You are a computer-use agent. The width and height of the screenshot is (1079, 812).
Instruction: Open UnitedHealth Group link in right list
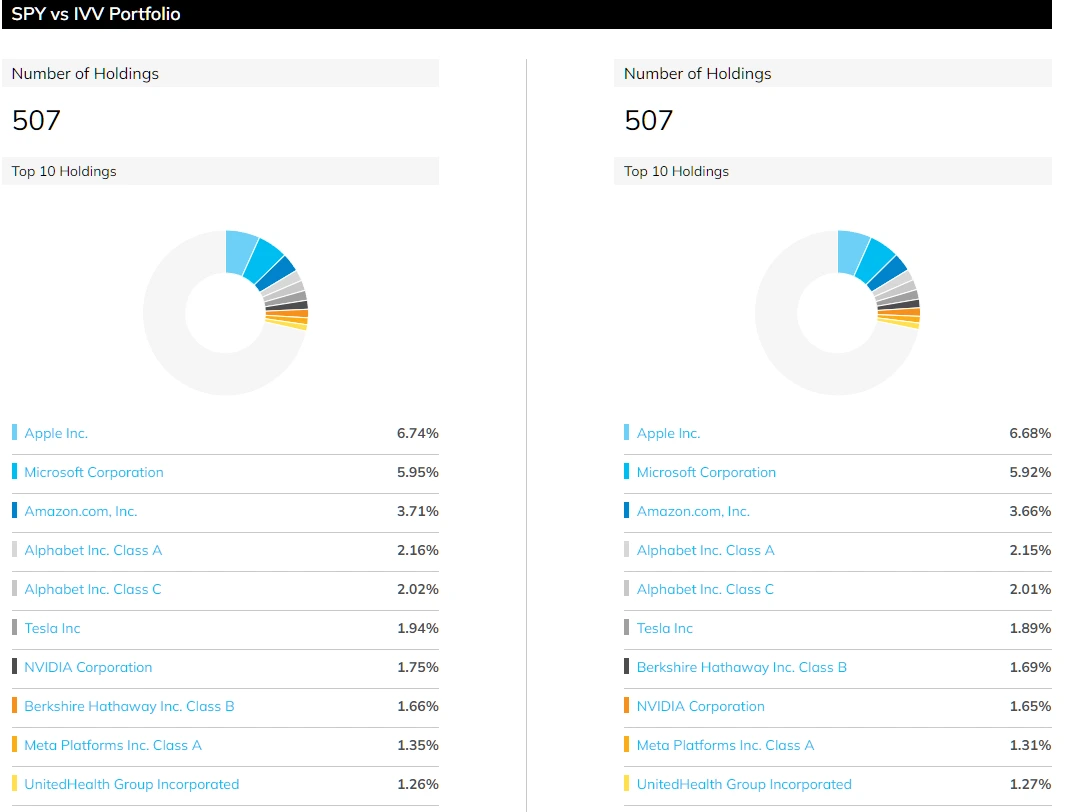[x=744, y=784]
